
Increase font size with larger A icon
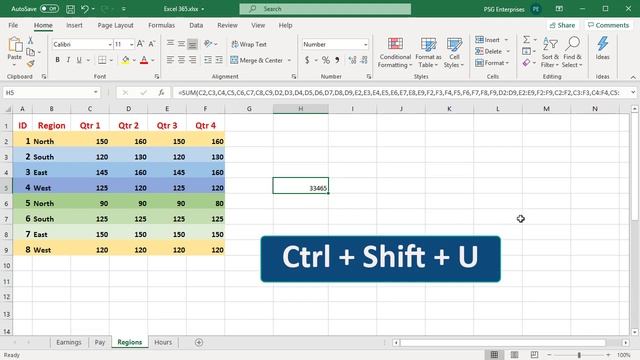click(x=140, y=44)
